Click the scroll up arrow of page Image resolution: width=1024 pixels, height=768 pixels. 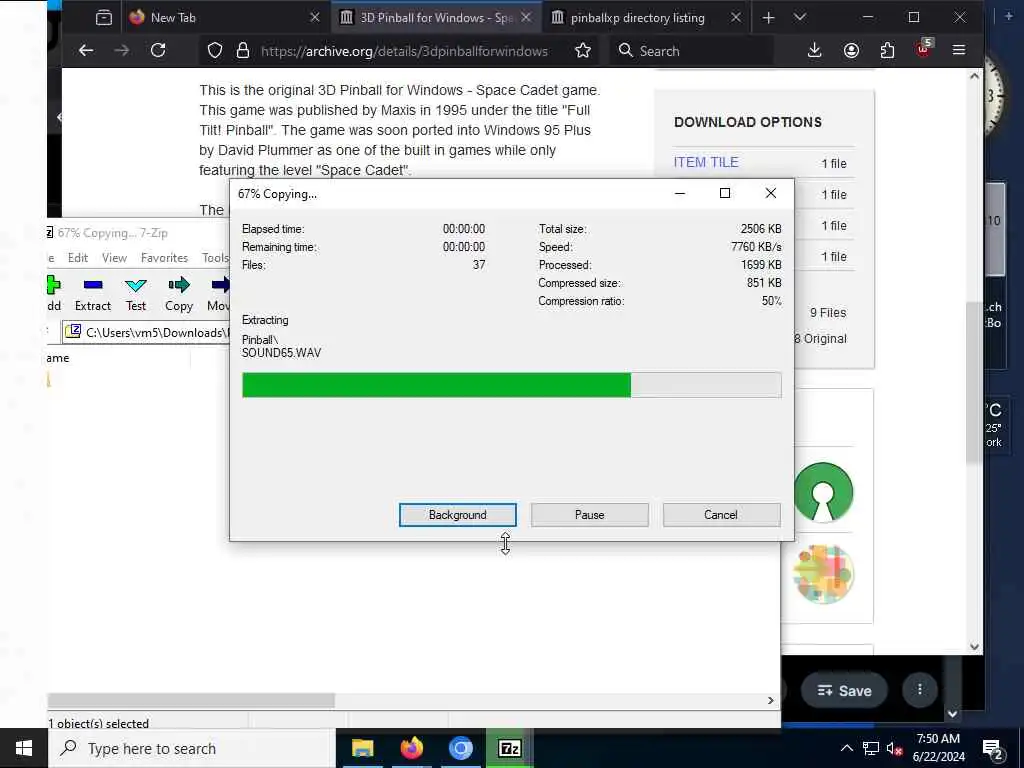coord(974,76)
